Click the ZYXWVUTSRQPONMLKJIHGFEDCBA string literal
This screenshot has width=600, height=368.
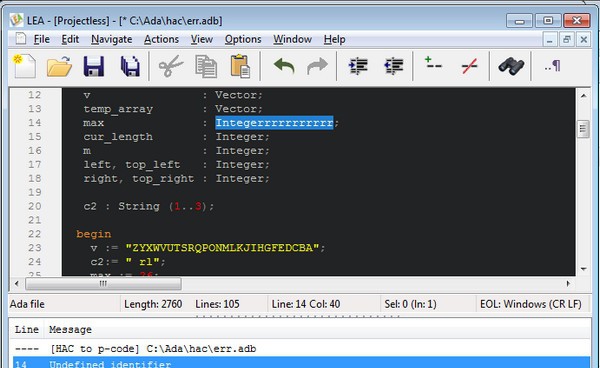pyautogui.click(x=222, y=248)
